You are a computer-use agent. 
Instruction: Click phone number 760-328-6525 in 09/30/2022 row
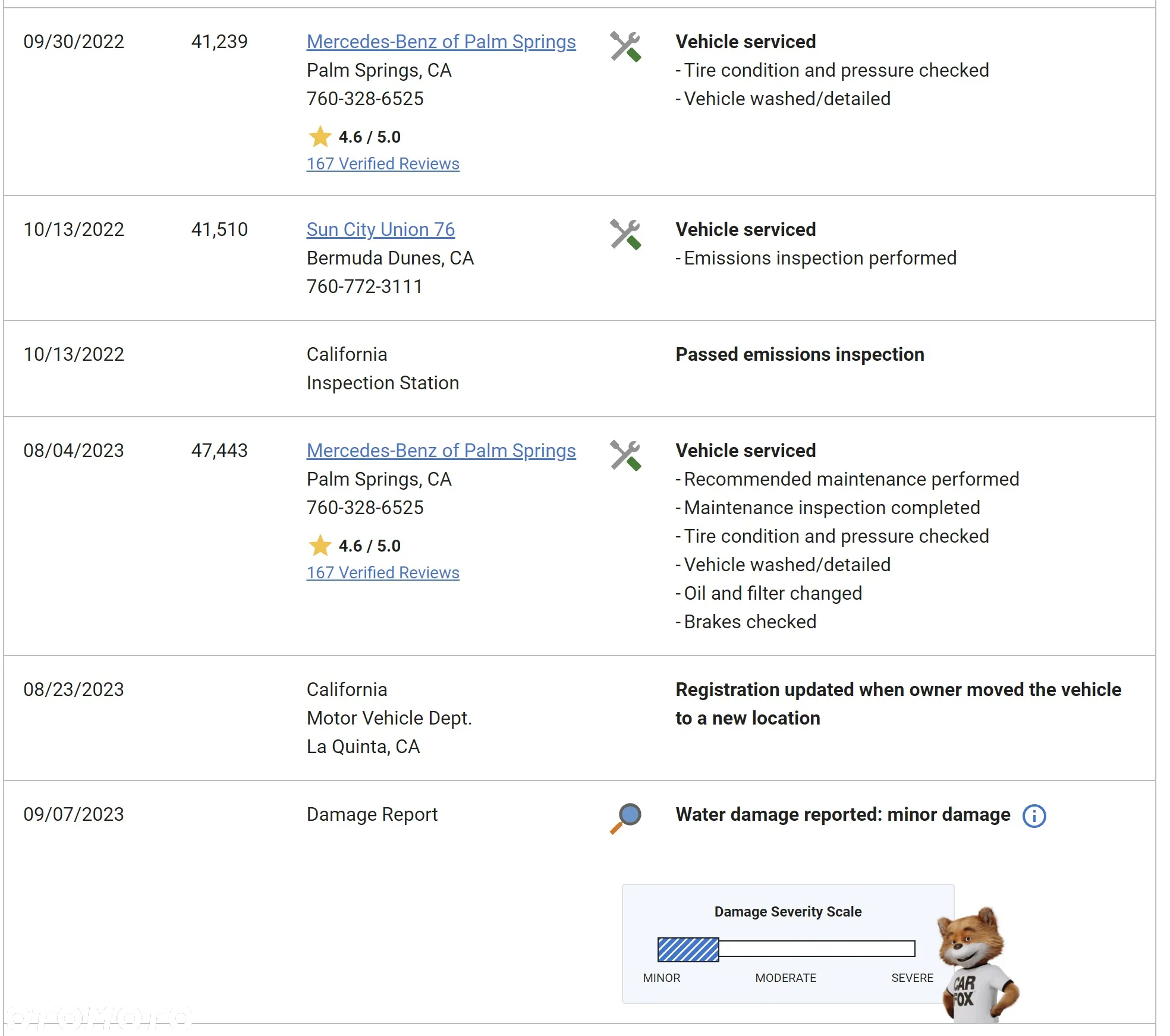365,99
